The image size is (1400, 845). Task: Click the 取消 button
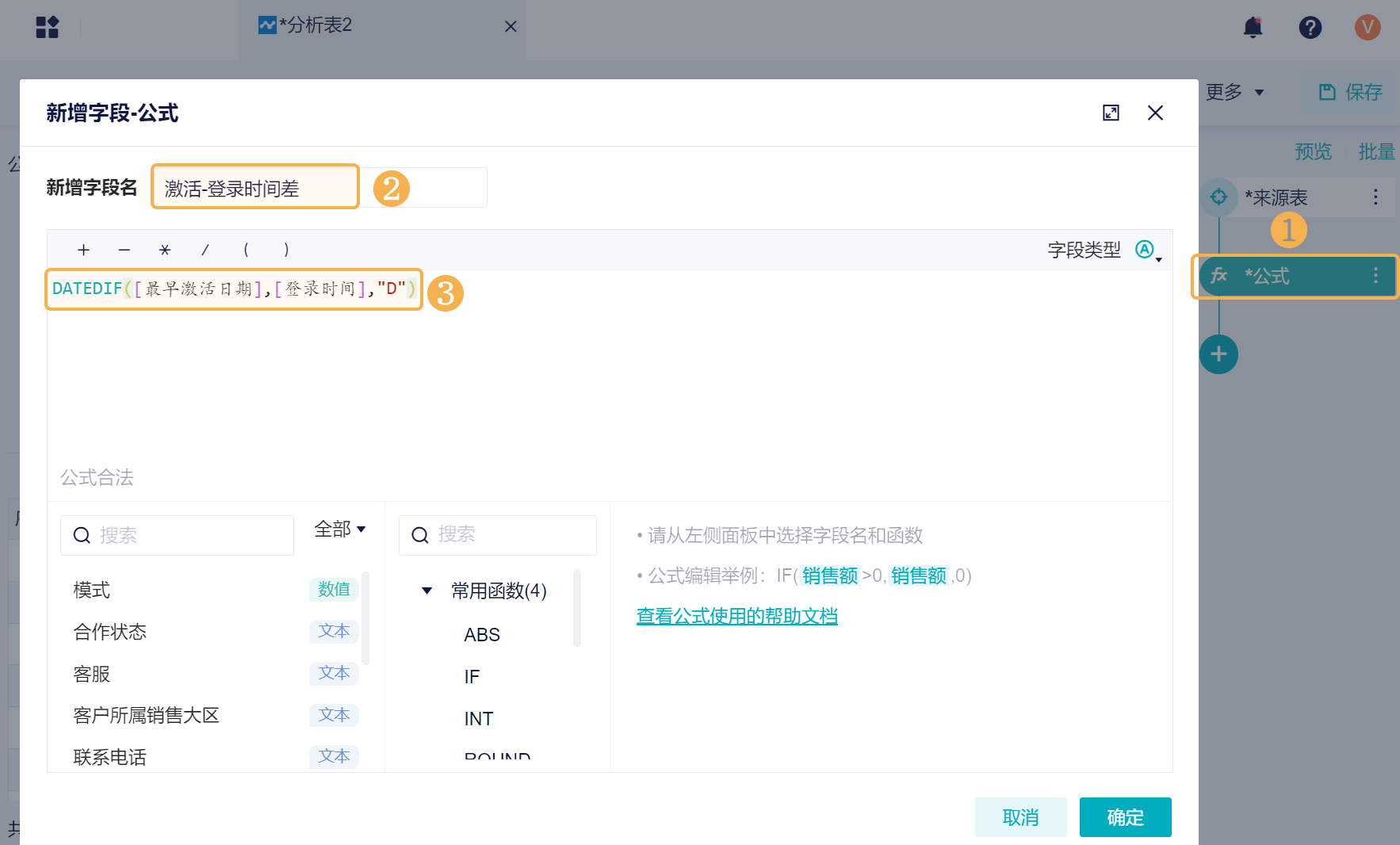coord(1020,817)
